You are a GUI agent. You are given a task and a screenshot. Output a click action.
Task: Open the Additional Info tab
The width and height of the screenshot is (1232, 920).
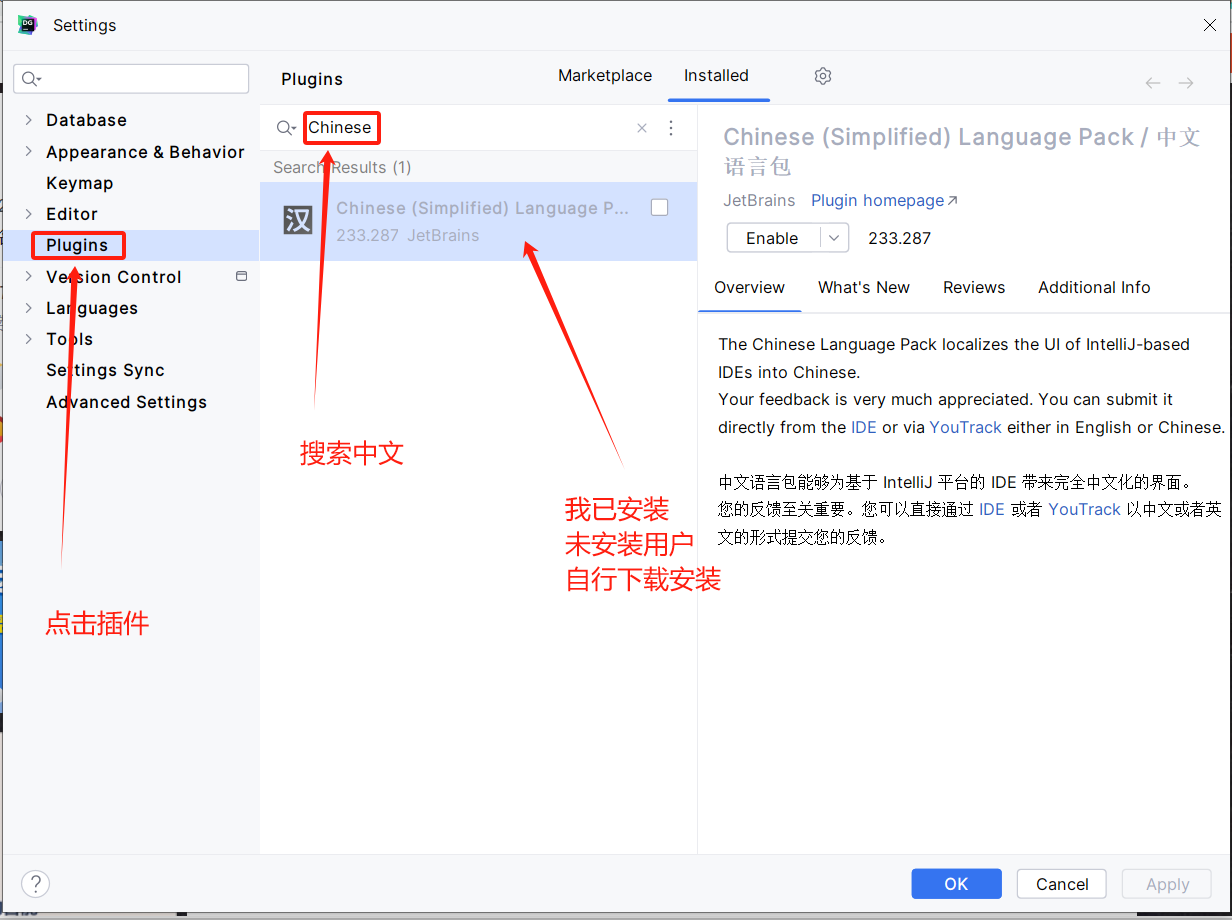click(1094, 287)
